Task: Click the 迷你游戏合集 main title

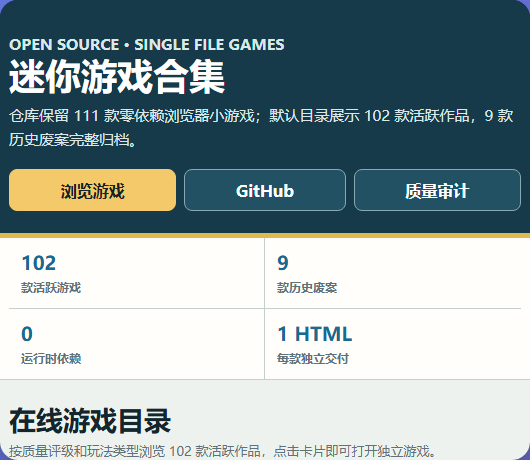Action: [x=117, y=77]
